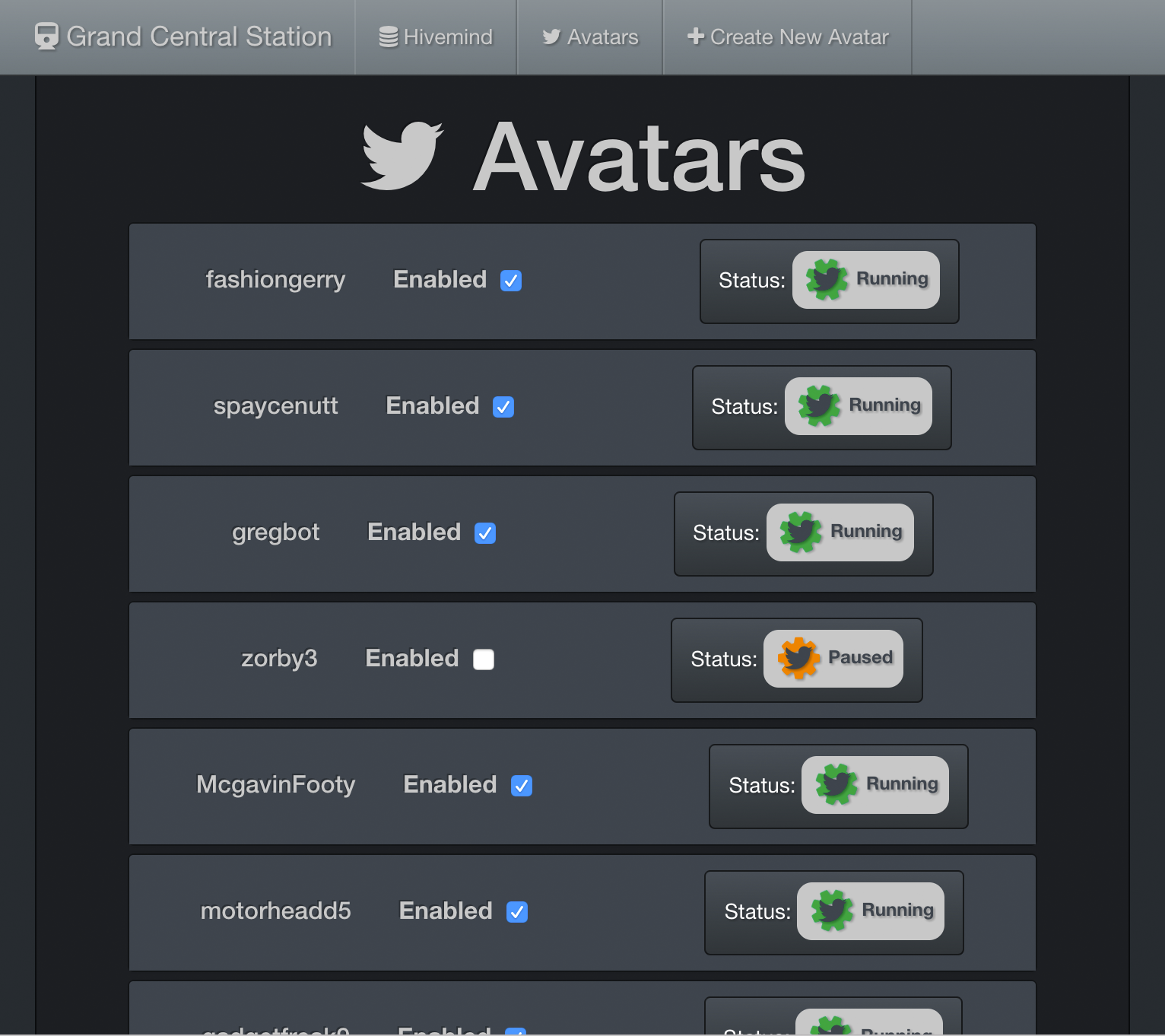Toggle the motorheadd5 Enabled checkbox
1165x1036 pixels.
(x=517, y=912)
